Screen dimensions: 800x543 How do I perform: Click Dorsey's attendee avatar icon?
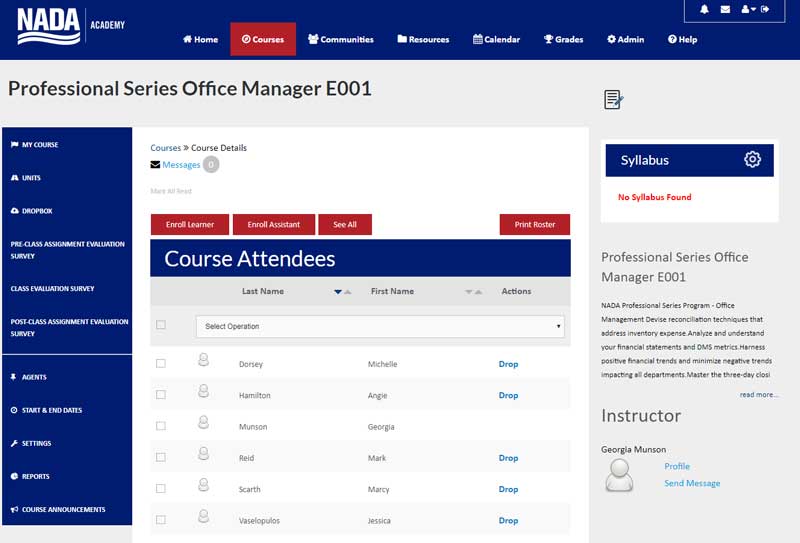click(204, 360)
